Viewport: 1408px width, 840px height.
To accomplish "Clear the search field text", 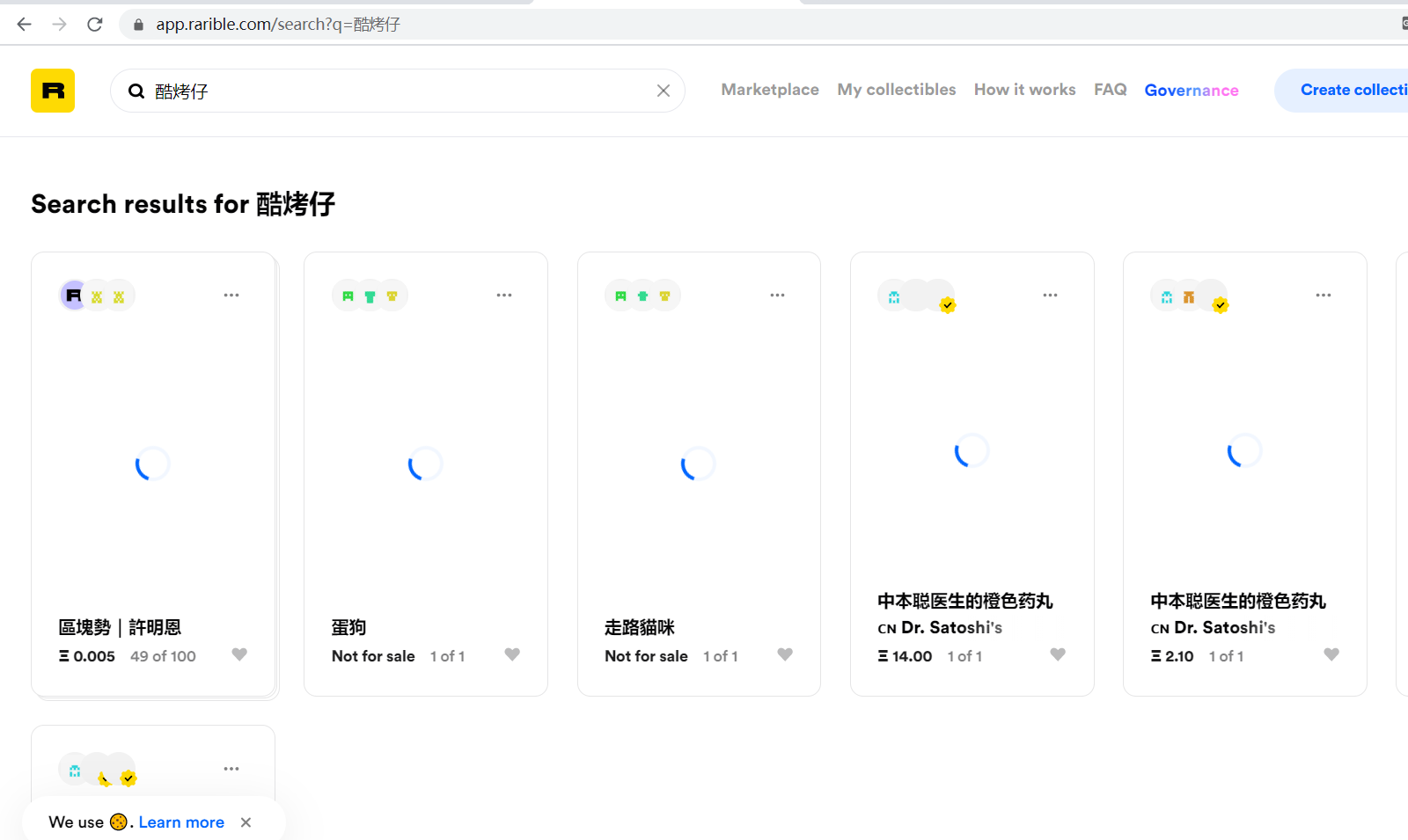I will tap(664, 91).
